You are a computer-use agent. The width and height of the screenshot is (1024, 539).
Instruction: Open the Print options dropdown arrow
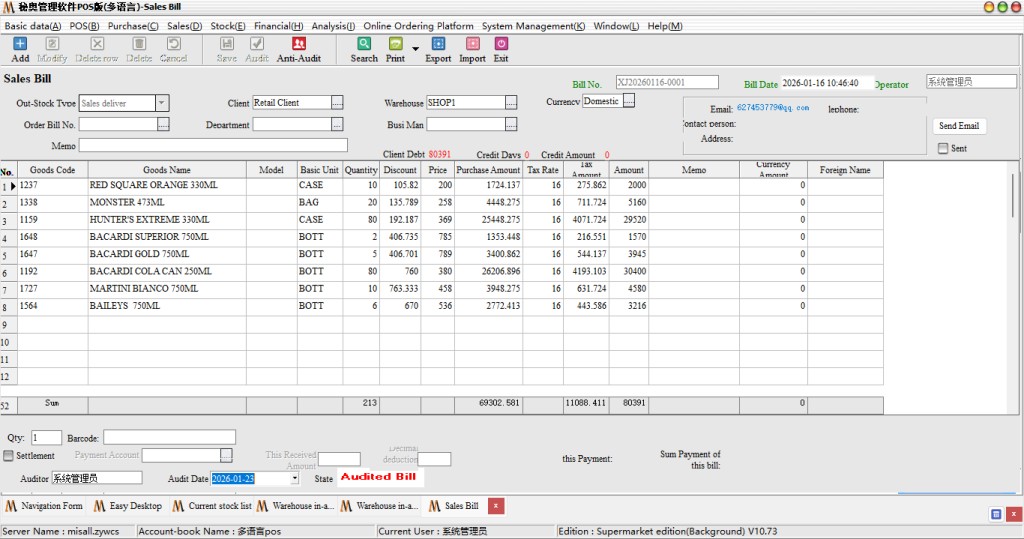415,48
